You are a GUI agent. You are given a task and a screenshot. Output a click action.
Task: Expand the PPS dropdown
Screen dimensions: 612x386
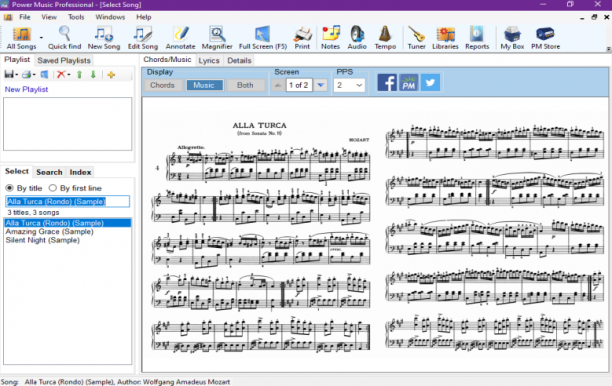click(x=359, y=85)
